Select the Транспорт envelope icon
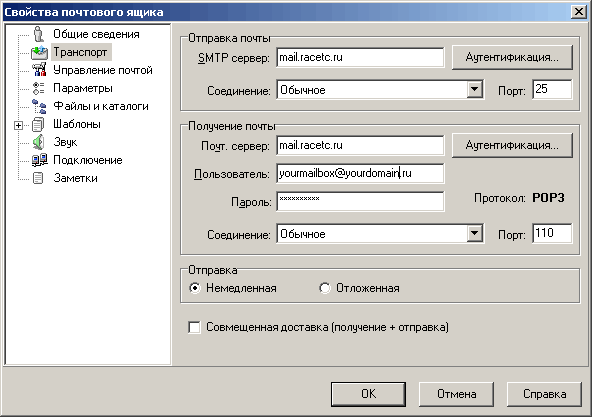The width and height of the screenshot is (592, 417). [x=39, y=52]
